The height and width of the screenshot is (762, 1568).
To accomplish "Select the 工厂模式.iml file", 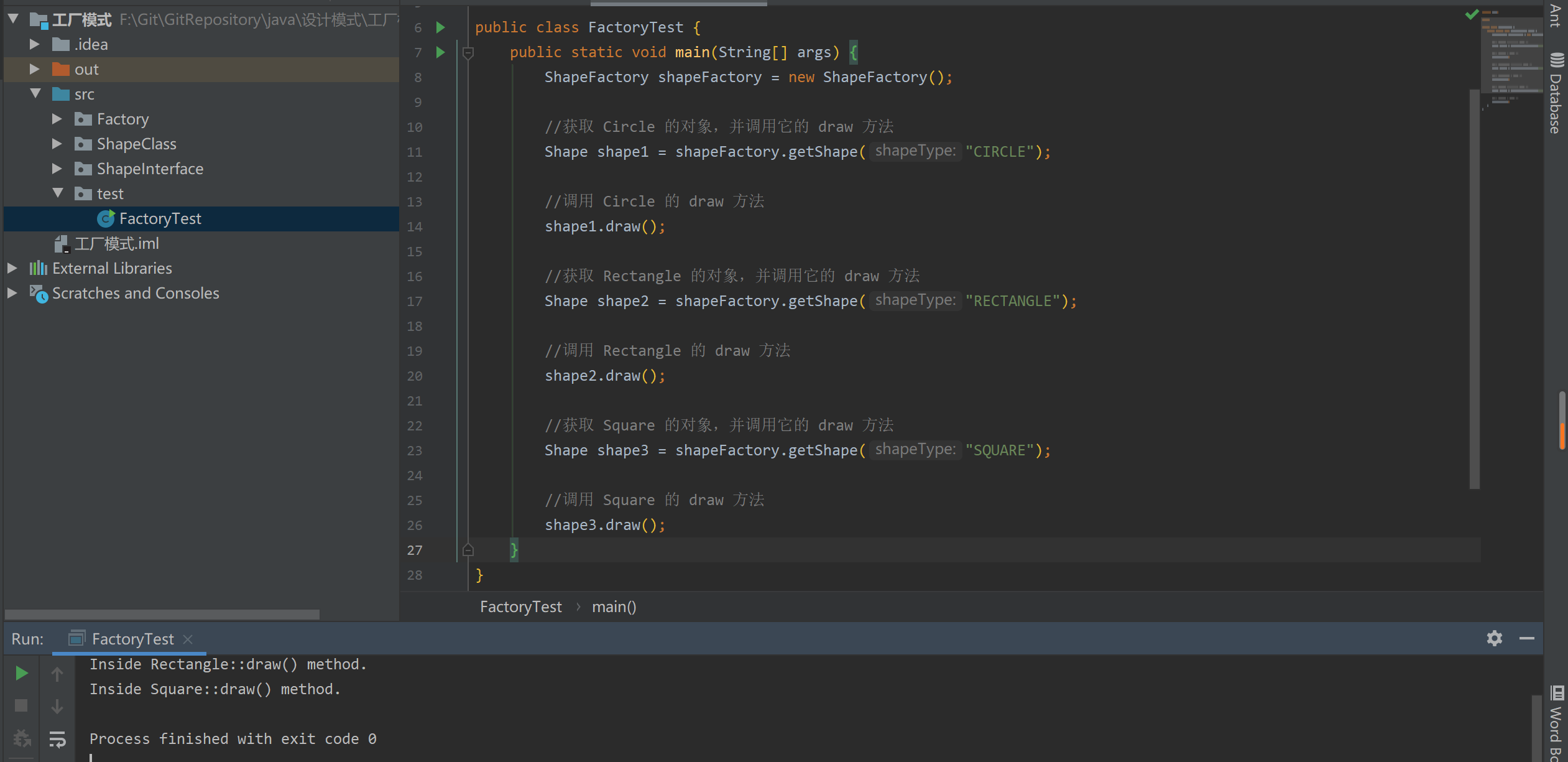I will 117,243.
